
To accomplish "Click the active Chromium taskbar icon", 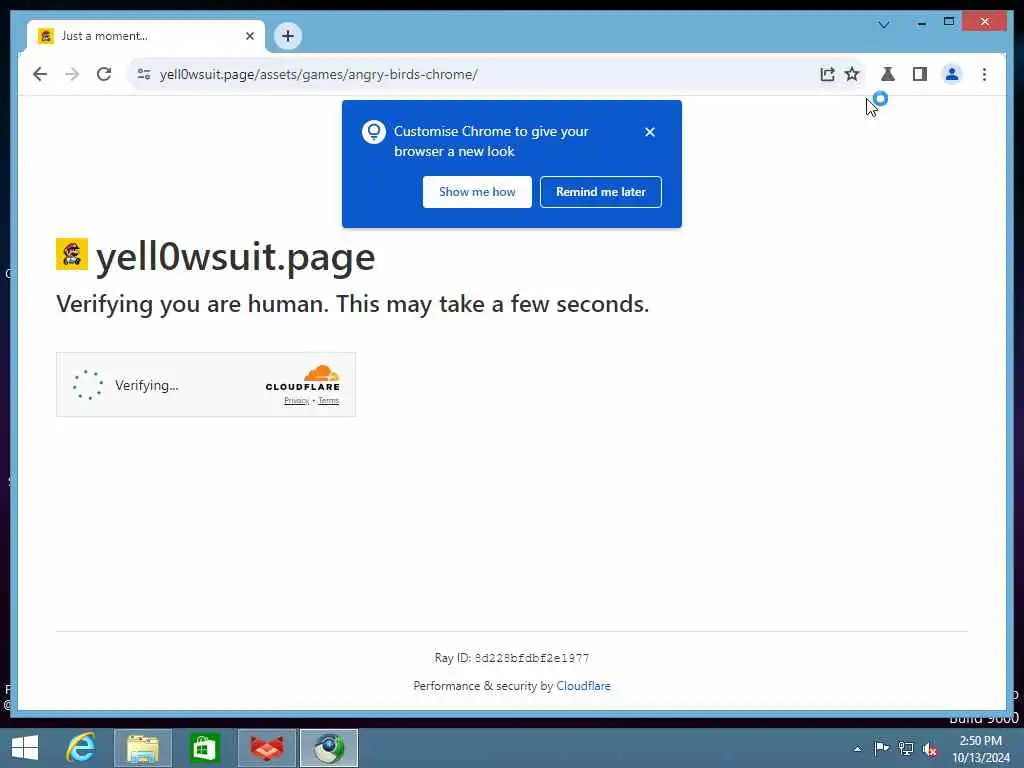I will coord(329,748).
